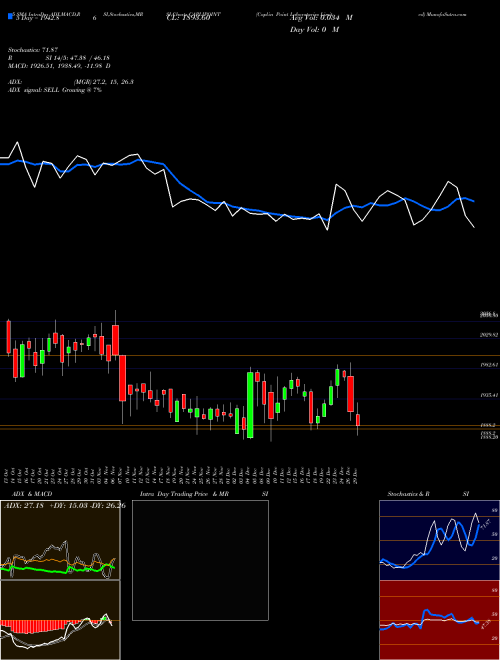Click the 'SI 14/3: 47.38 / 46.18' reading
Image resolution: width=500 pixels, height=660 pixels.
[78, 58]
